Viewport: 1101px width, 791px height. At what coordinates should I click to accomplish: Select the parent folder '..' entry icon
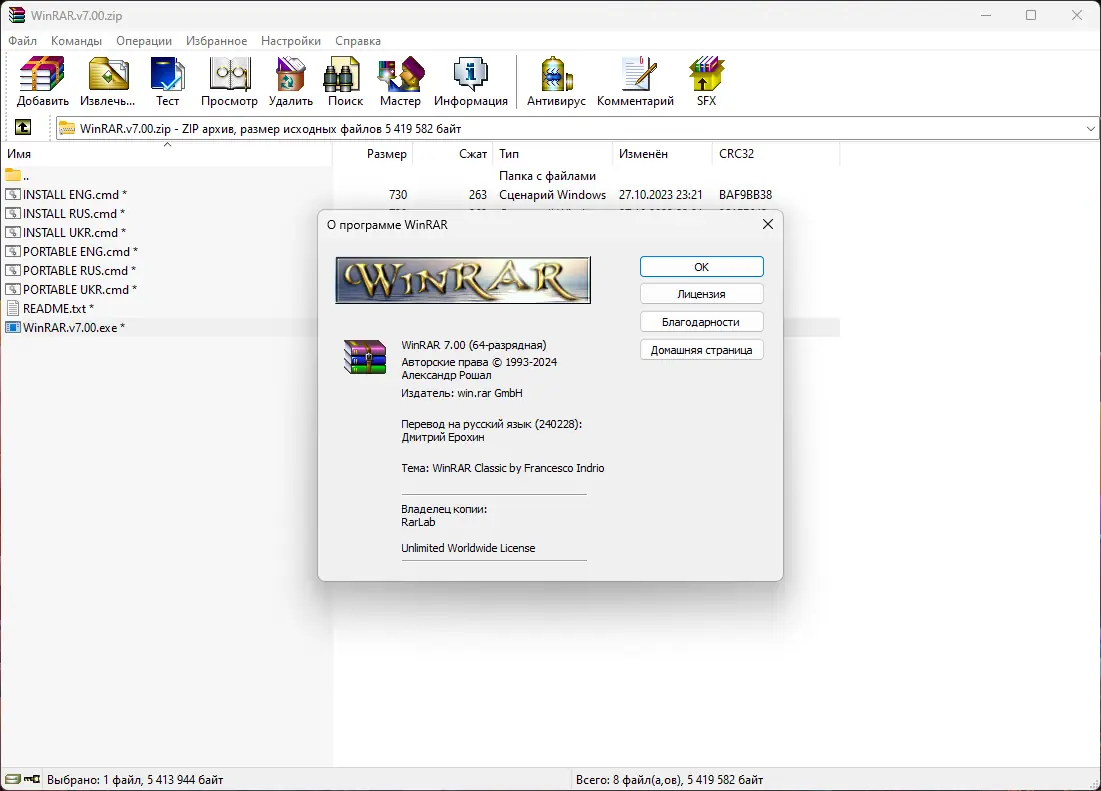pyautogui.click(x=13, y=175)
